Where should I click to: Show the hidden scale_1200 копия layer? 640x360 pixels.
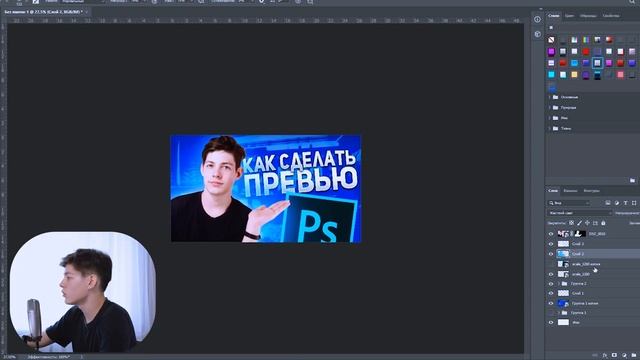click(551, 264)
